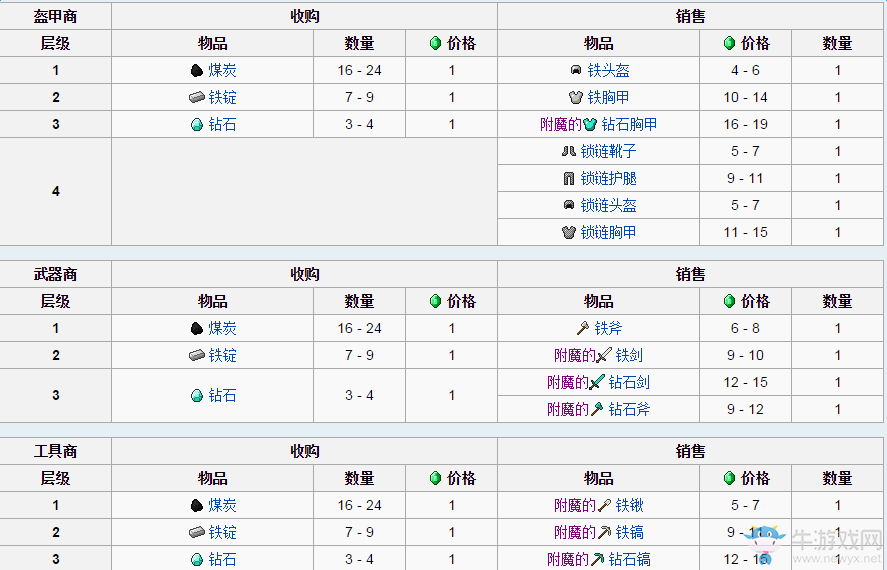Viewport: 887px width, 570px height.
Task: Click the iron axe icon beside 铁斧
Action: pos(583,328)
